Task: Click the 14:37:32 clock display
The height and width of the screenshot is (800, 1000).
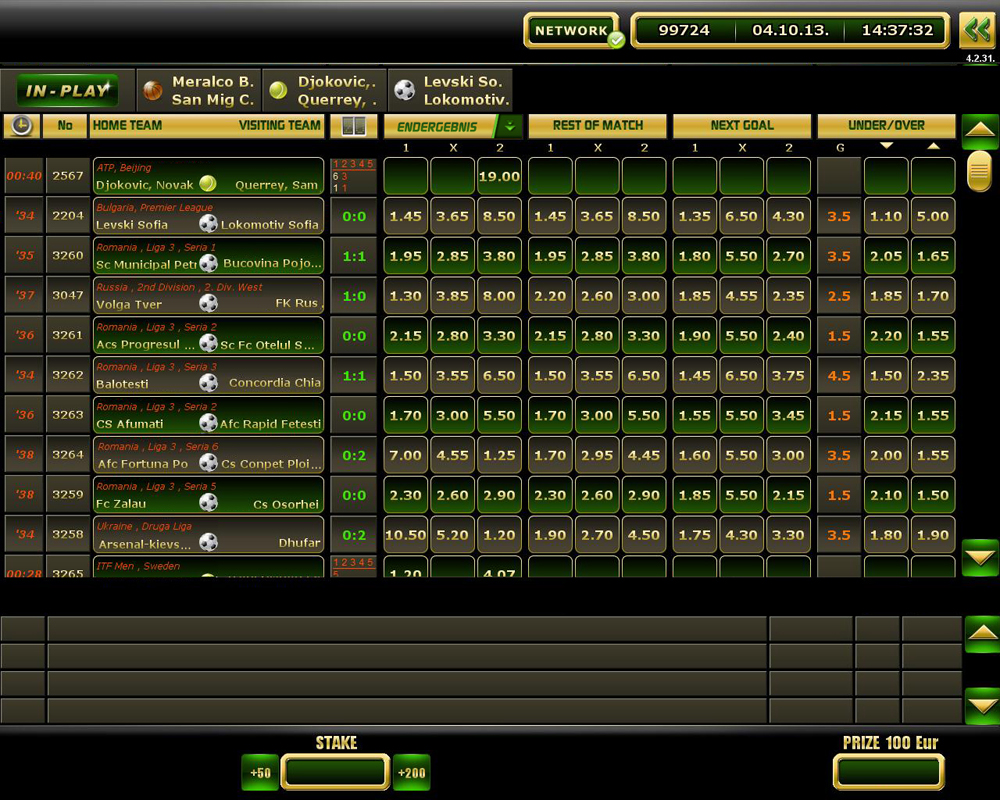Action: (x=897, y=30)
